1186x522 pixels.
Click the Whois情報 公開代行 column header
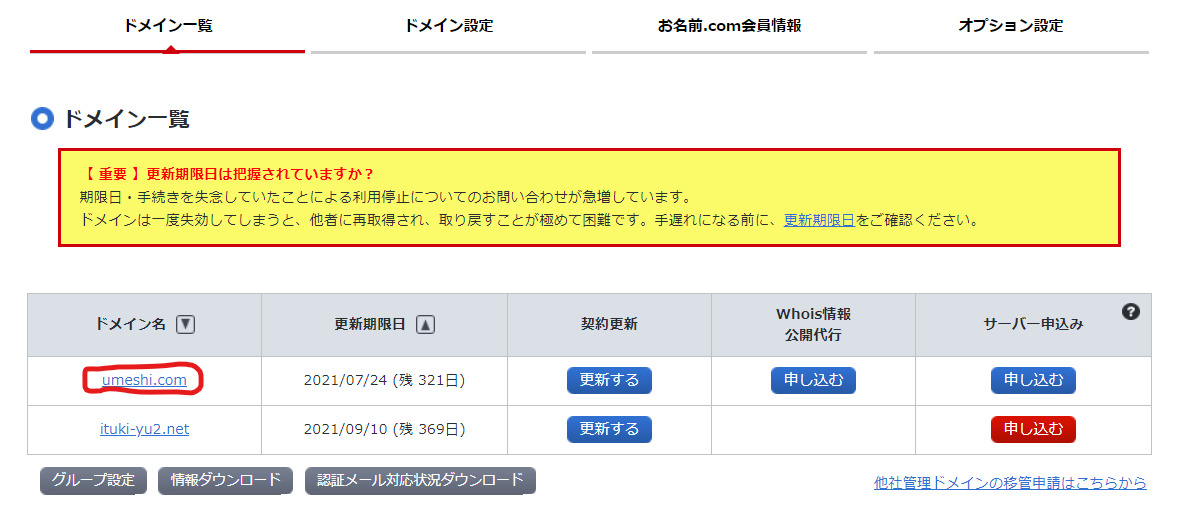pos(813,325)
